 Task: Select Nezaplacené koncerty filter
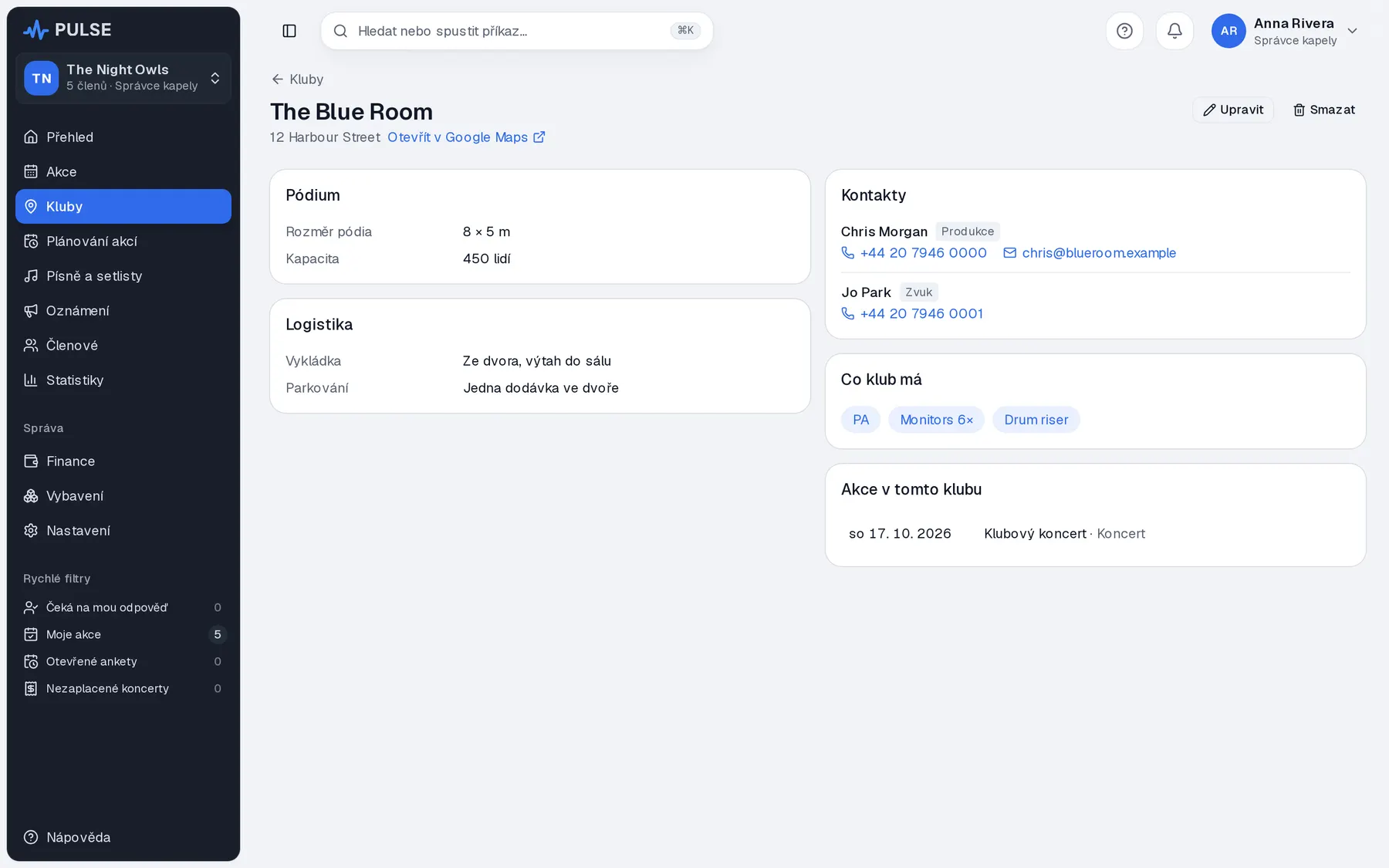click(123, 689)
